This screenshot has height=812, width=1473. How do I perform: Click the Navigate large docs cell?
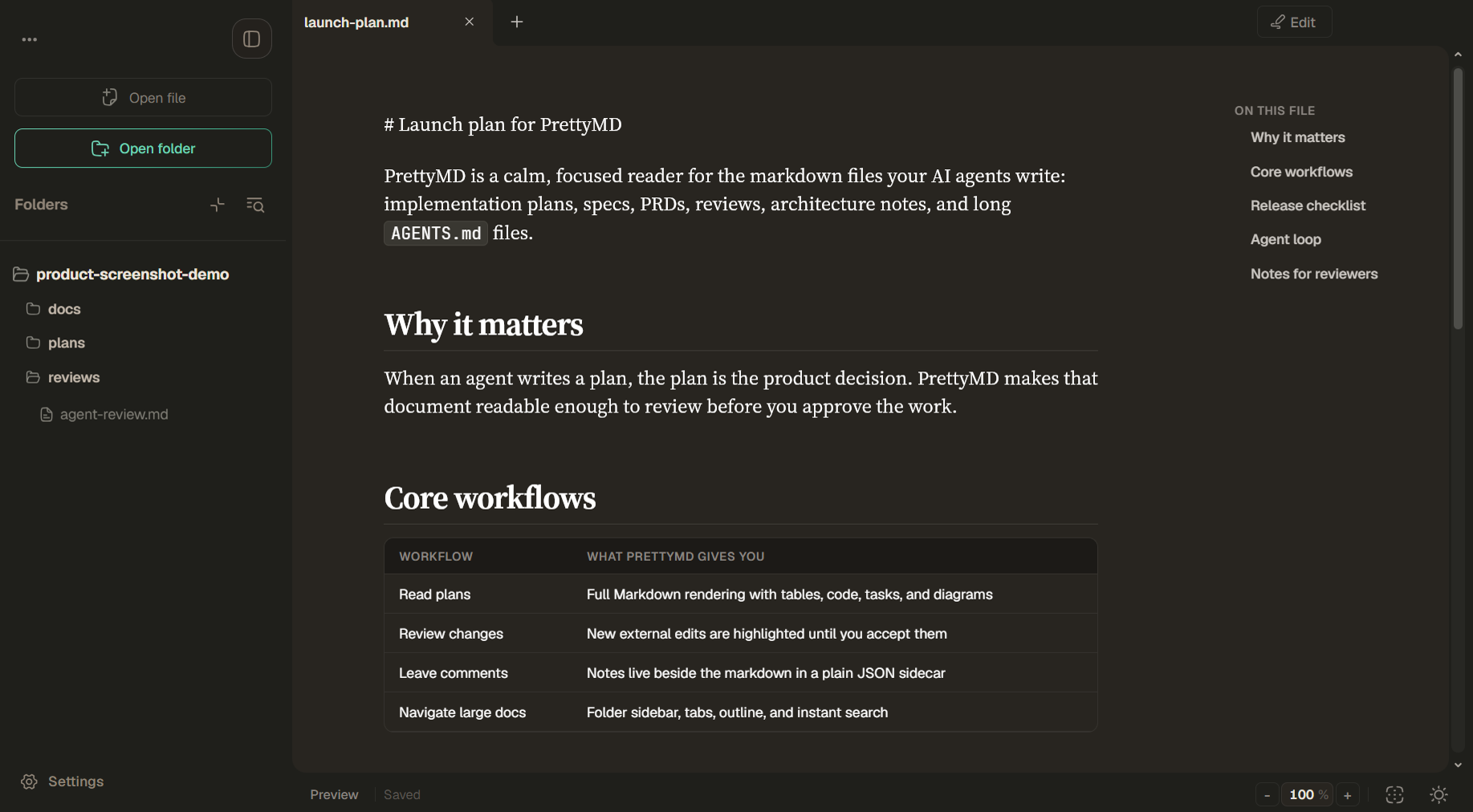click(x=462, y=713)
